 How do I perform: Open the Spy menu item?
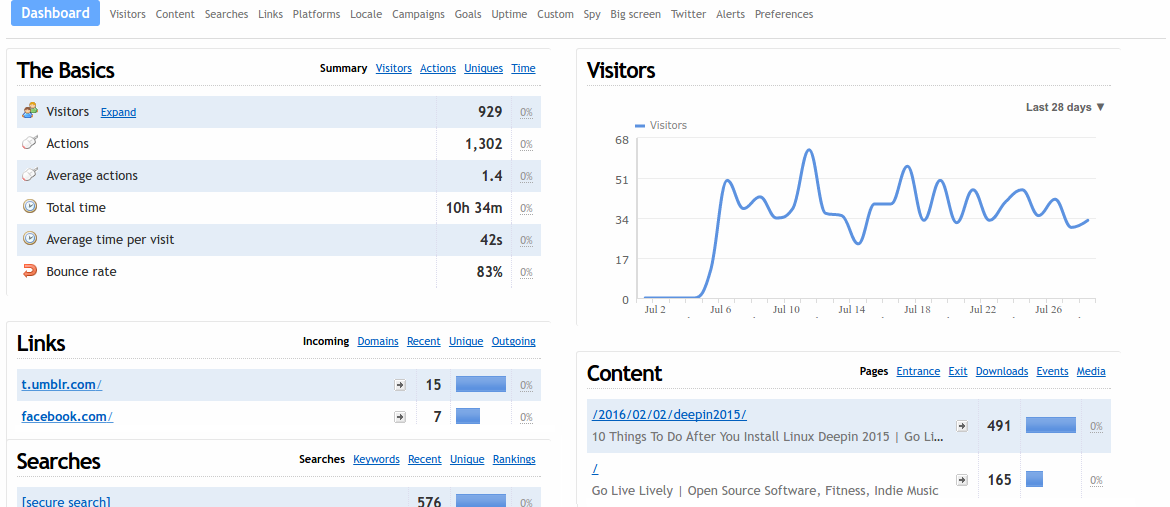592,14
